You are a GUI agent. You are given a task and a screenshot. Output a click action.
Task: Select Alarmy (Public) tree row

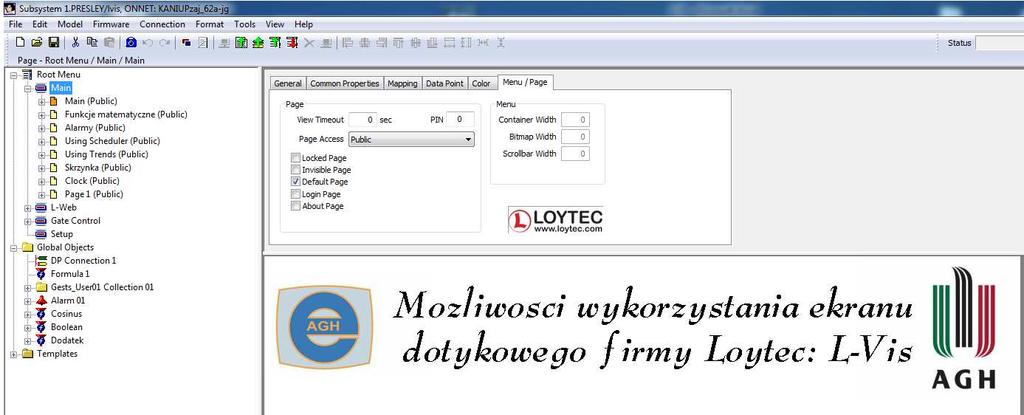coord(95,127)
